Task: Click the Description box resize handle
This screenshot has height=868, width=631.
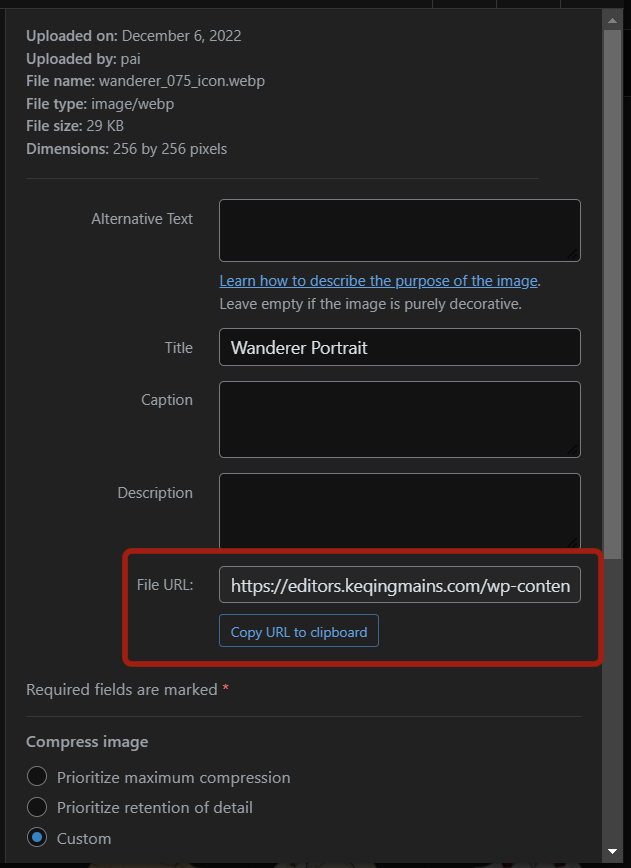Action: [x=574, y=542]
